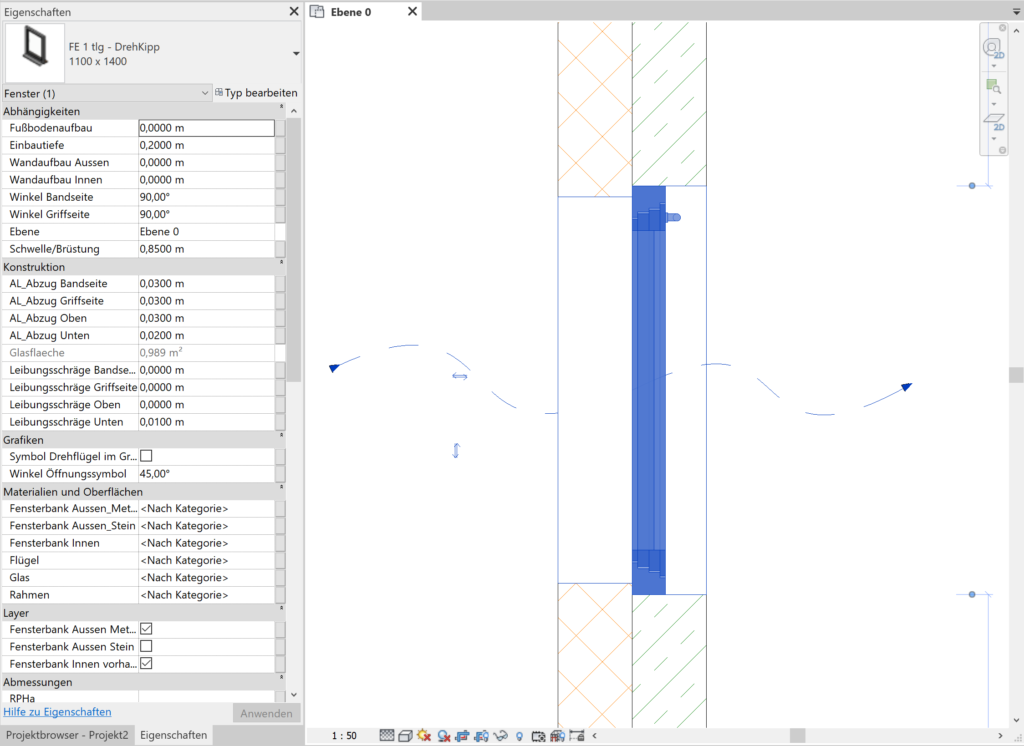Toggle shadows icon in view control bar
The image size is (1024, 746).
(443, 736)
